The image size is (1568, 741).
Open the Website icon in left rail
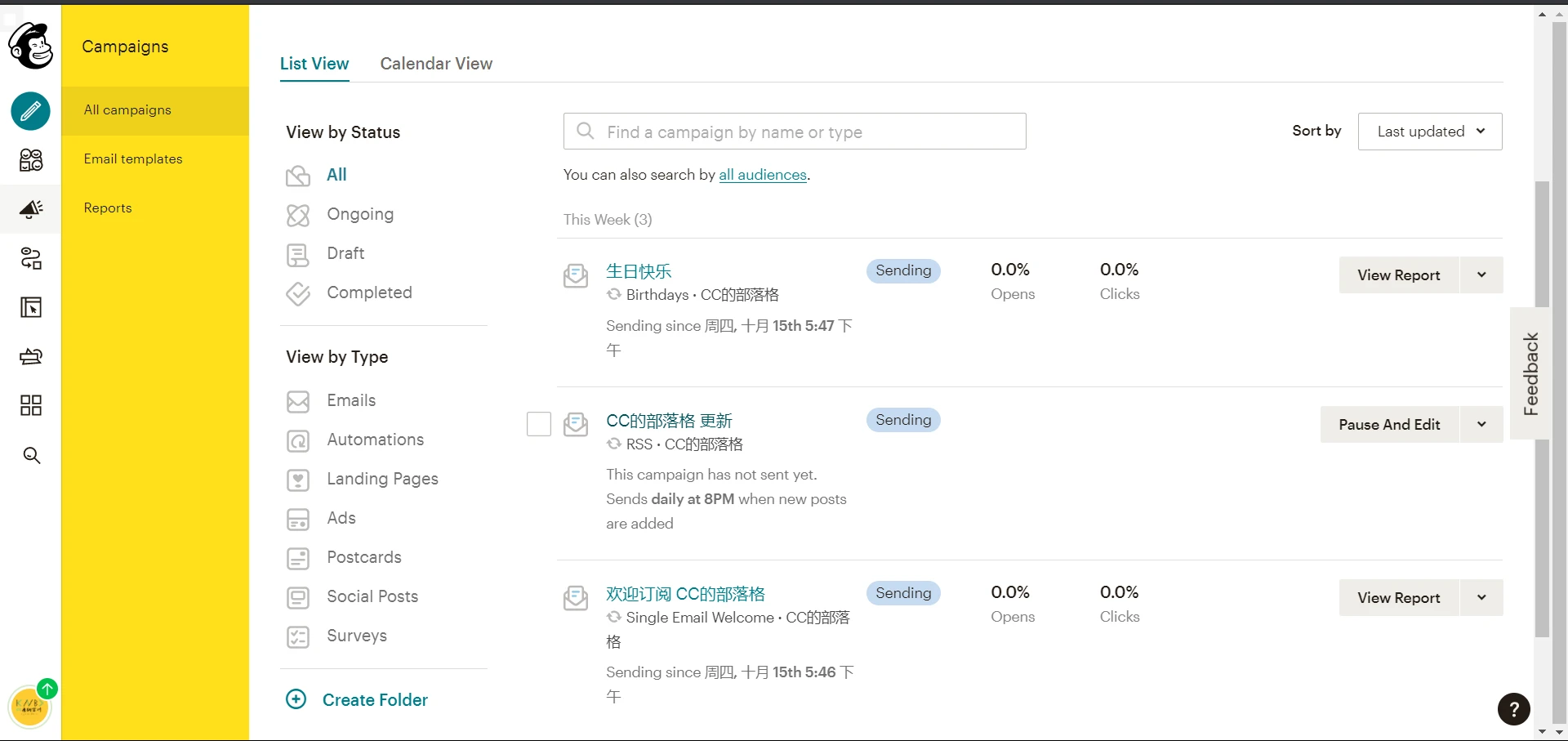click(x=31, y=307)
